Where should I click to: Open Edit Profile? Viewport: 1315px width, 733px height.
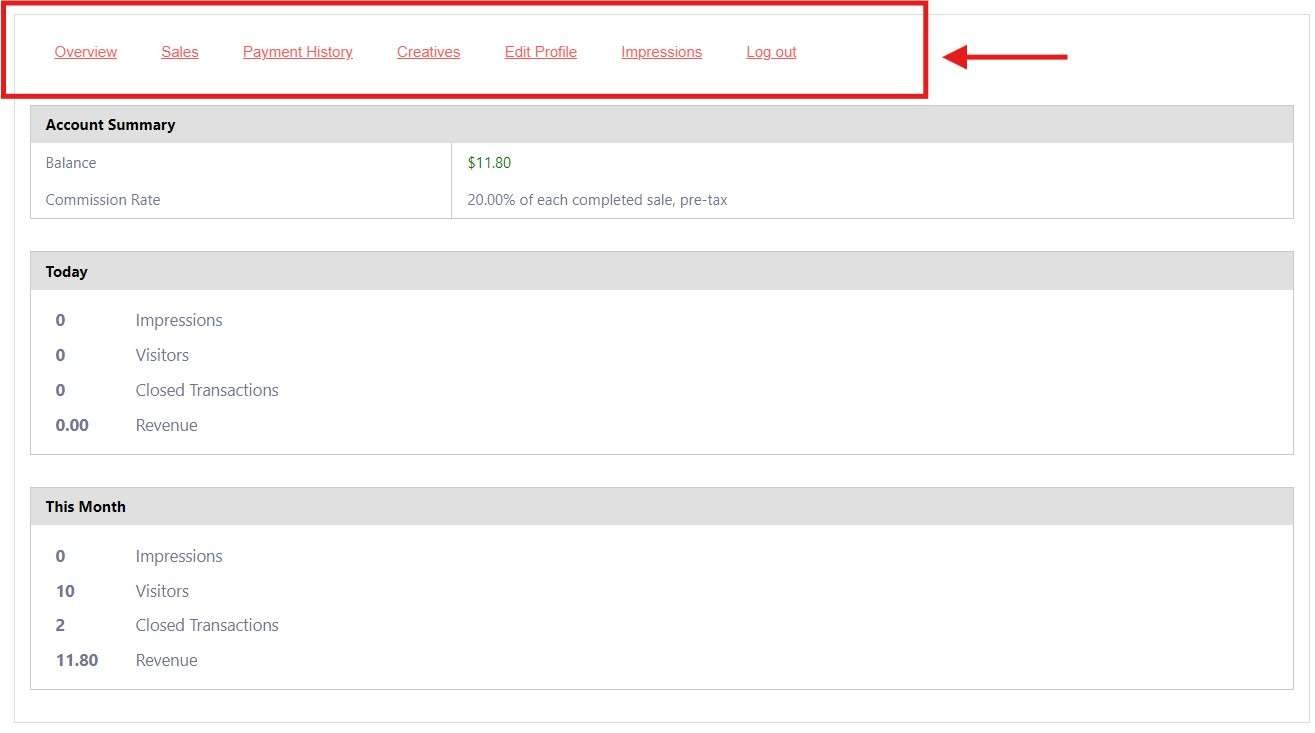541,52
